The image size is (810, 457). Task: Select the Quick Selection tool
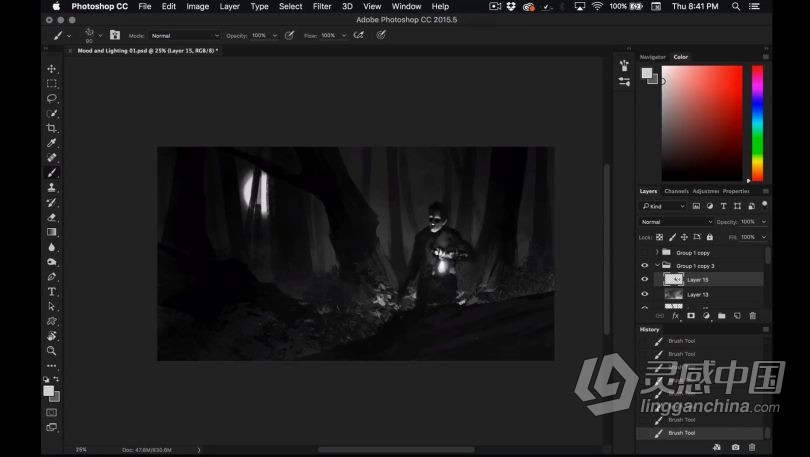pos(52,113)
